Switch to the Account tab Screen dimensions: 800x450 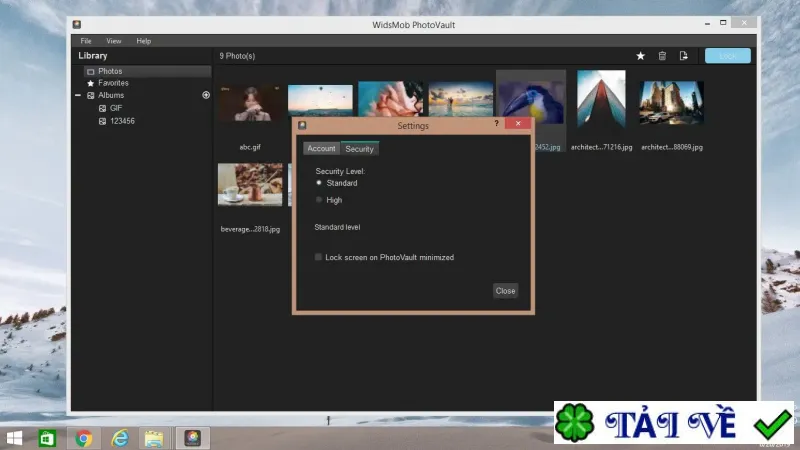click(321, 148)
